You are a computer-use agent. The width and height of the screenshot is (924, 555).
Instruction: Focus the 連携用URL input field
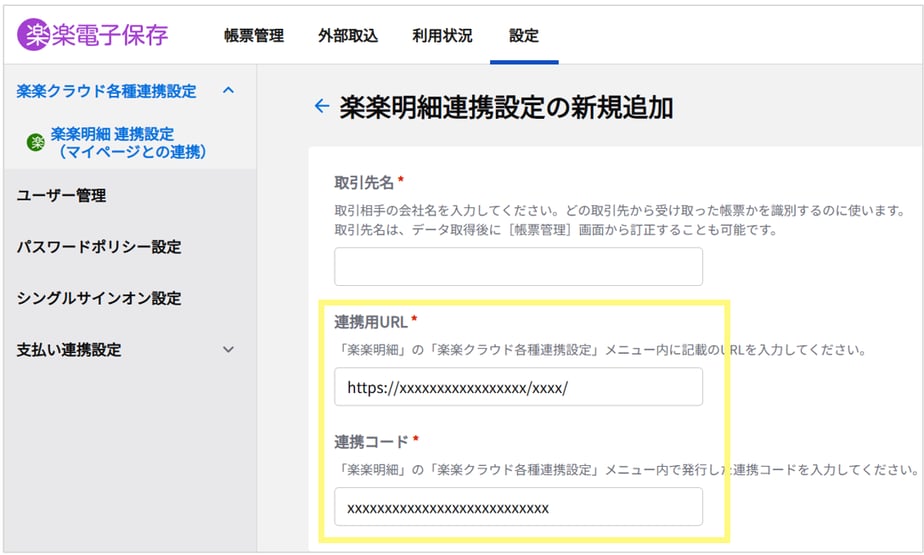click(519, 386)
